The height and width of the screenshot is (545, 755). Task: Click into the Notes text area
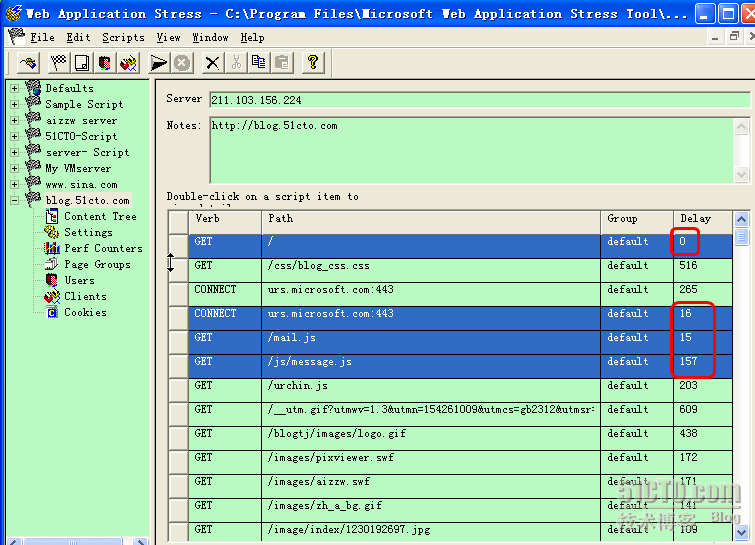click(x=472, y=150)
